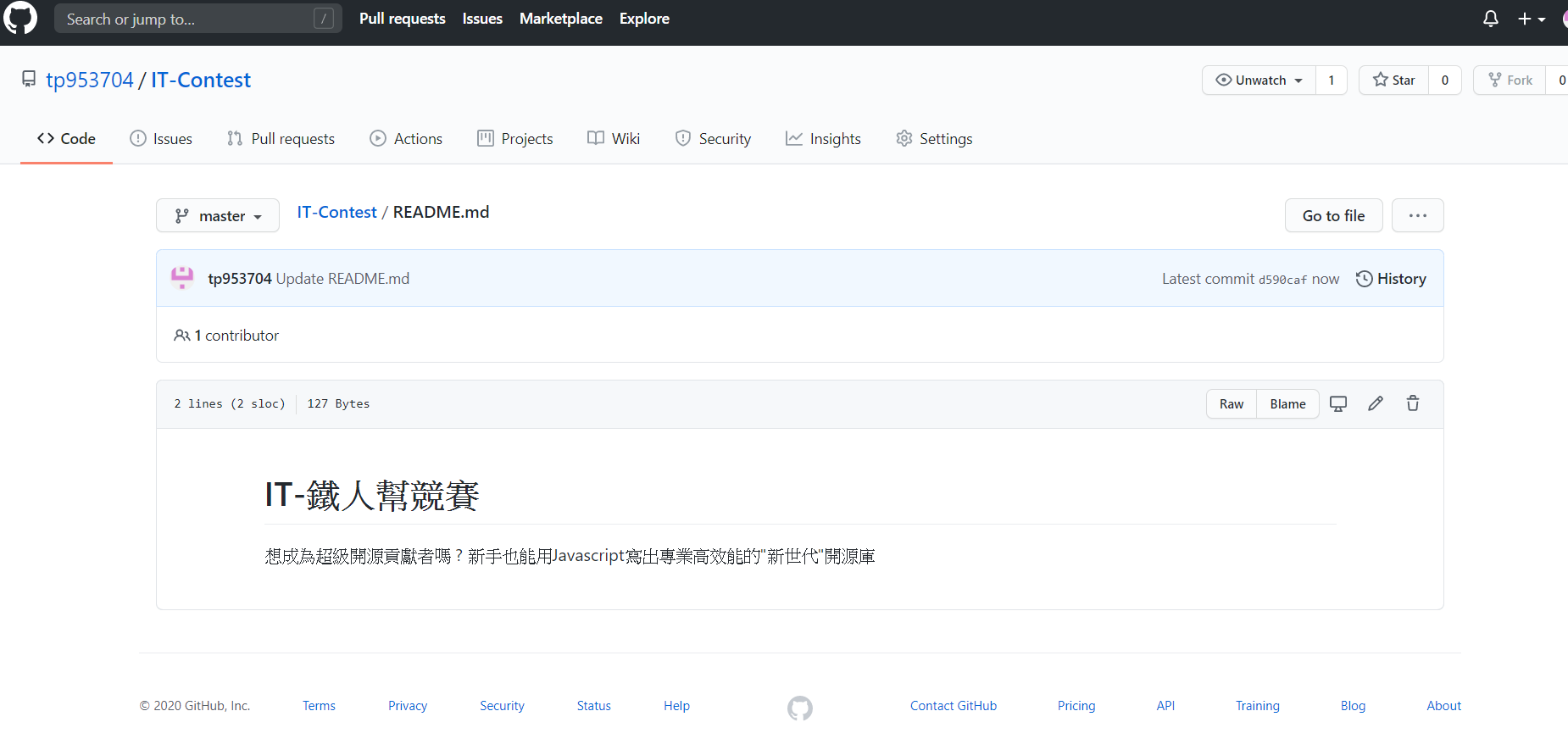1568x750 pixels.
Task: Open the Privacy footer link
Action: (x=408, y=706)
